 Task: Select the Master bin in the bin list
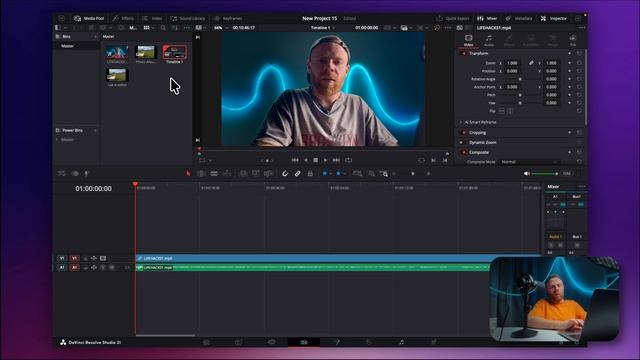pyautogui.click(x=76, y=46)
